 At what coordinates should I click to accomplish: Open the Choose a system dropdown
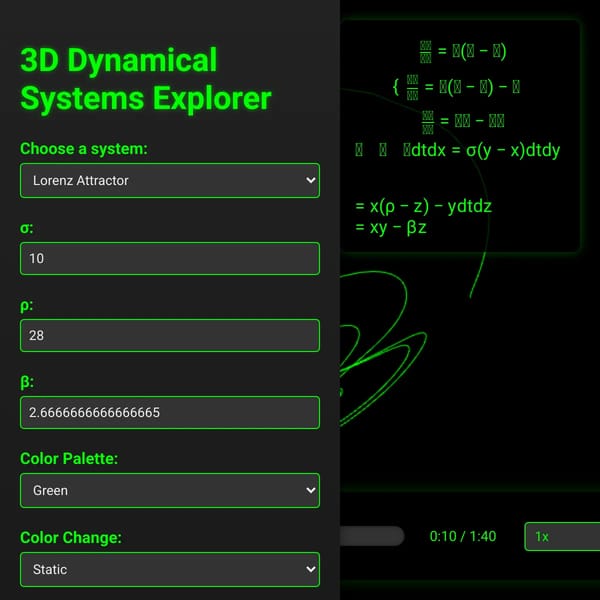coord(170,180)
